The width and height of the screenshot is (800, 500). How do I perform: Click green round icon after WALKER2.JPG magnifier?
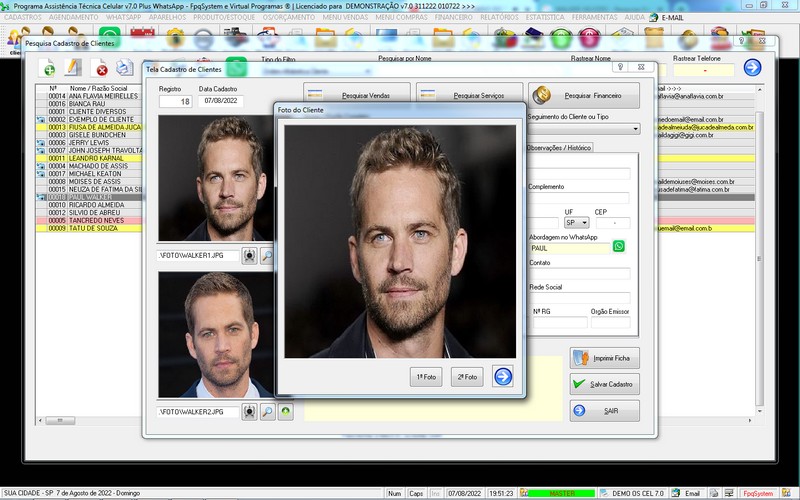[286, 412]
